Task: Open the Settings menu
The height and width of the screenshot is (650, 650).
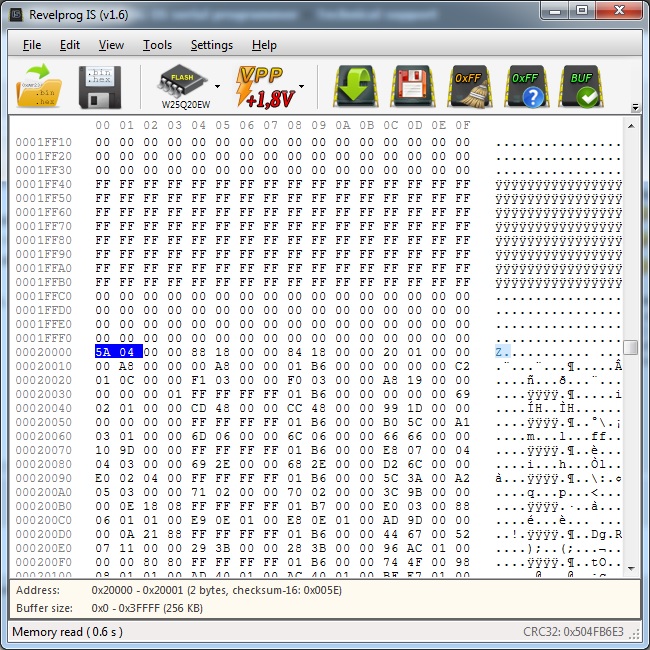Action: click(211, 45)
